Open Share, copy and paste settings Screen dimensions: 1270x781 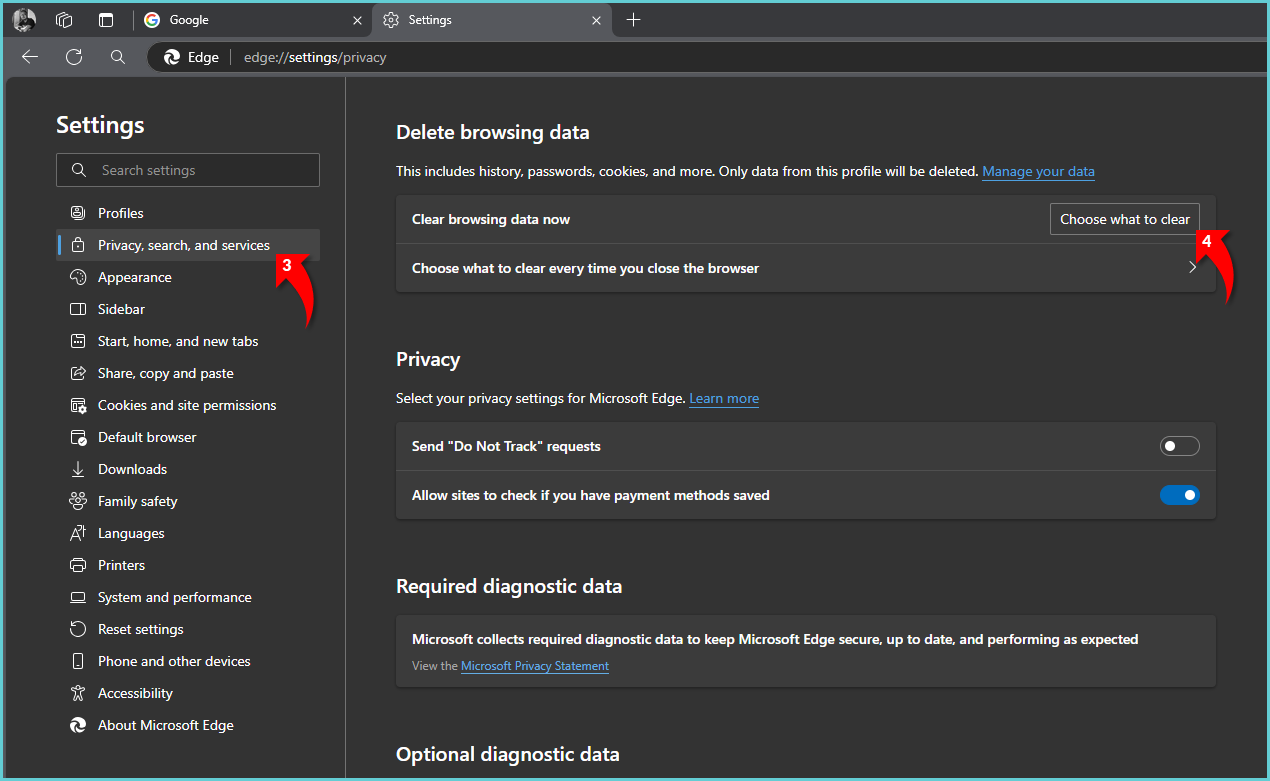click(188, 373)
